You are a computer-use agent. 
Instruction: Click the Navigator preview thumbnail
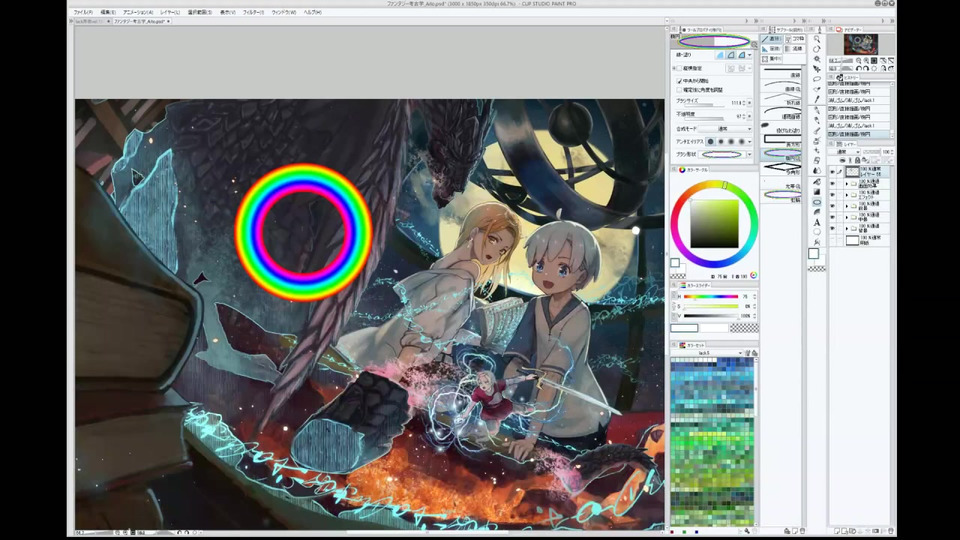tap(861, 44)
